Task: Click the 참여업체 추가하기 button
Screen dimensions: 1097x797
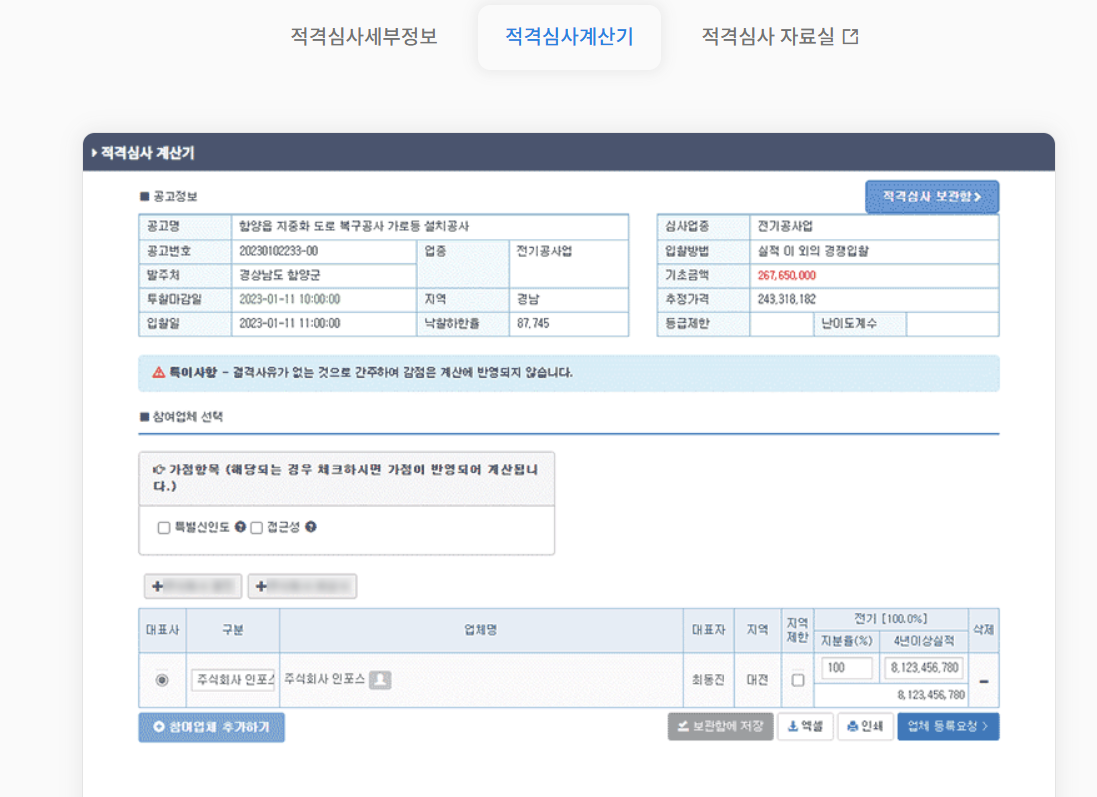Action: 211,727
